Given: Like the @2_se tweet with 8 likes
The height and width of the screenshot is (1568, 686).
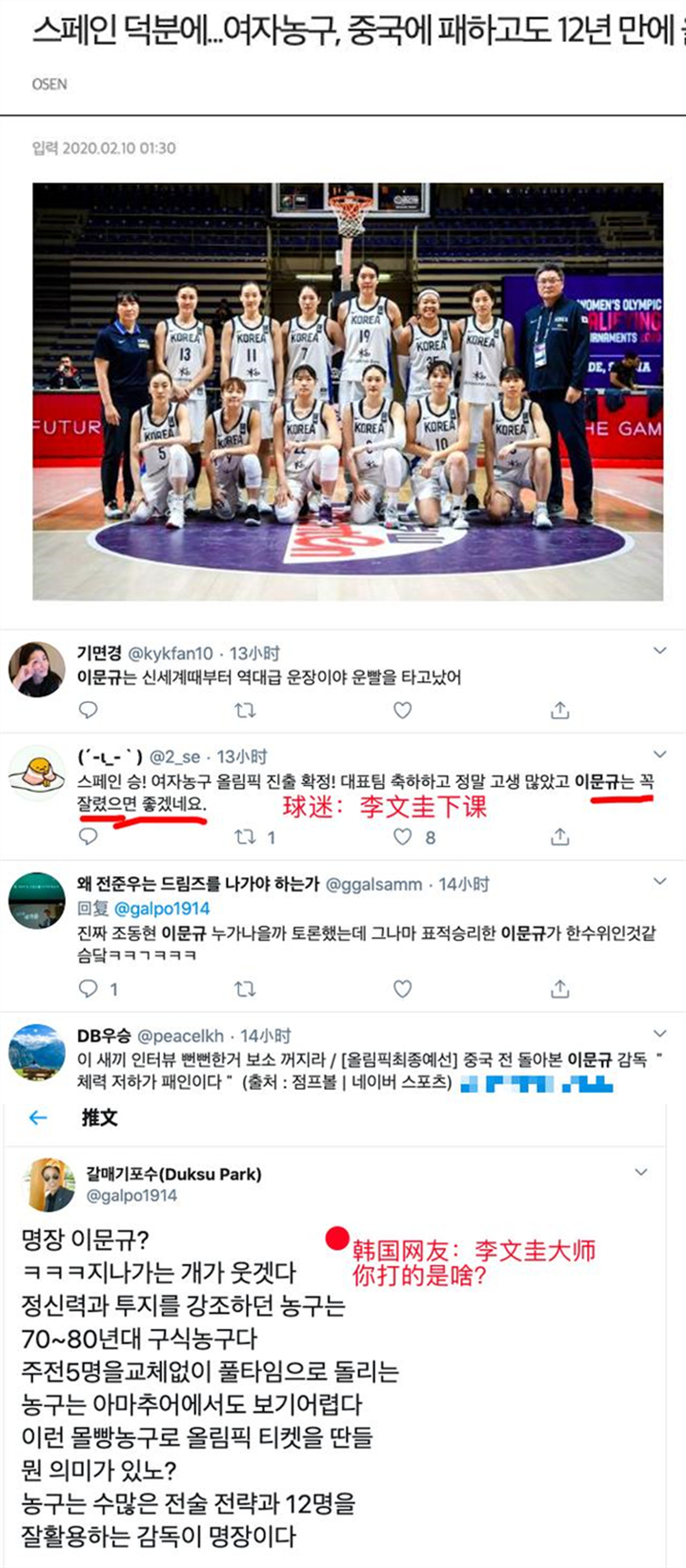Looking at the screenshot, I should click(x=403, y=836).
